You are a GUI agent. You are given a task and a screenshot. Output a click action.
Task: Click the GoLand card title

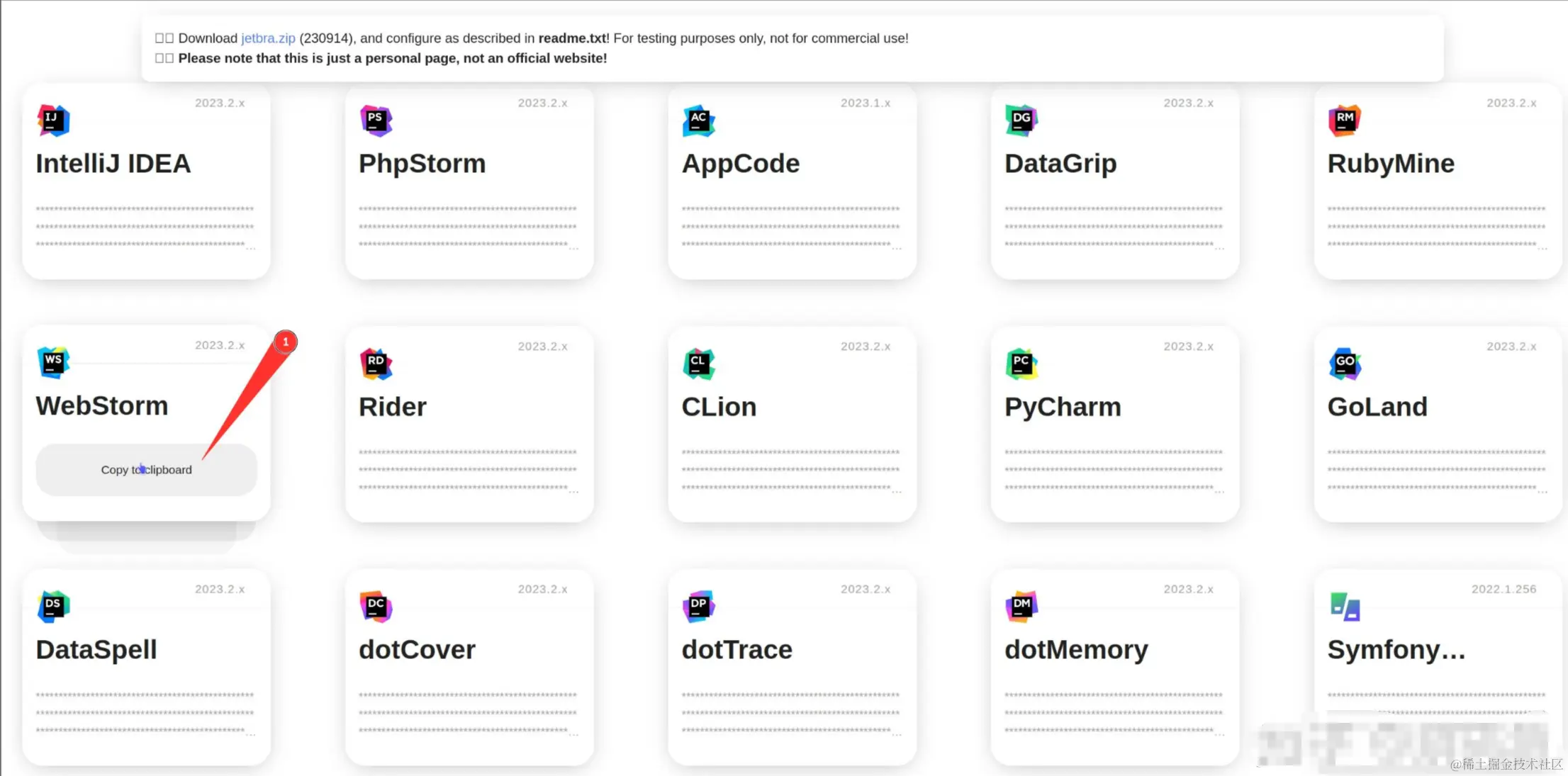coord(1377,407)
